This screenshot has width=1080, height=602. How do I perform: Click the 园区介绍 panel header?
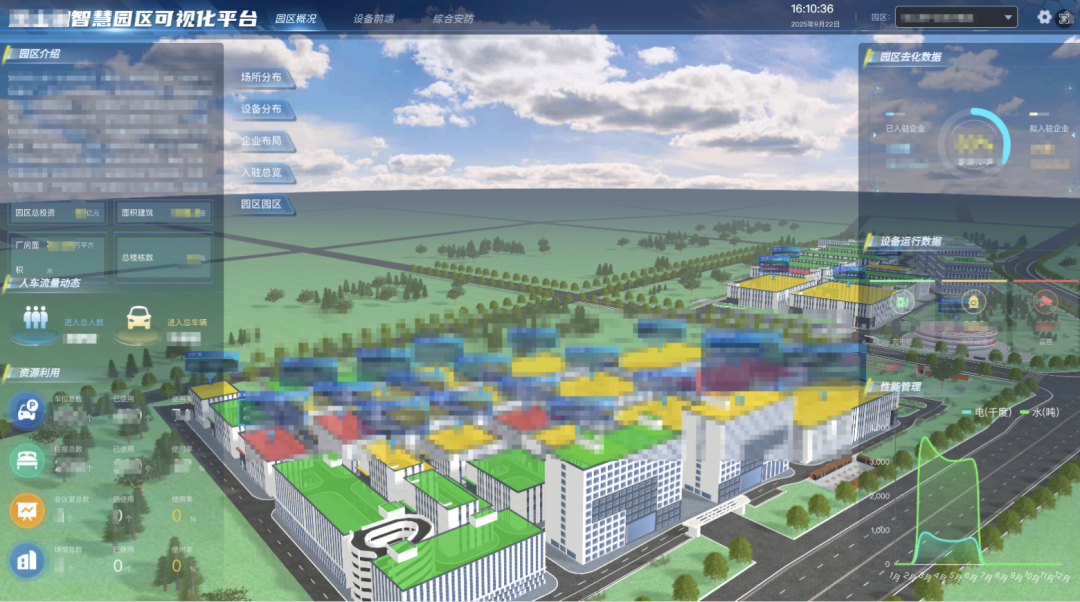[39, 54]
